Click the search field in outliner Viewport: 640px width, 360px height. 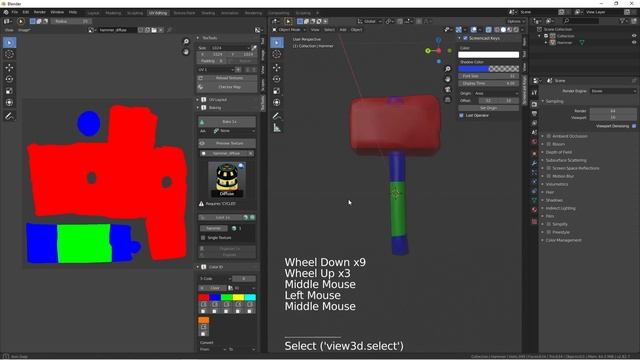581,21
